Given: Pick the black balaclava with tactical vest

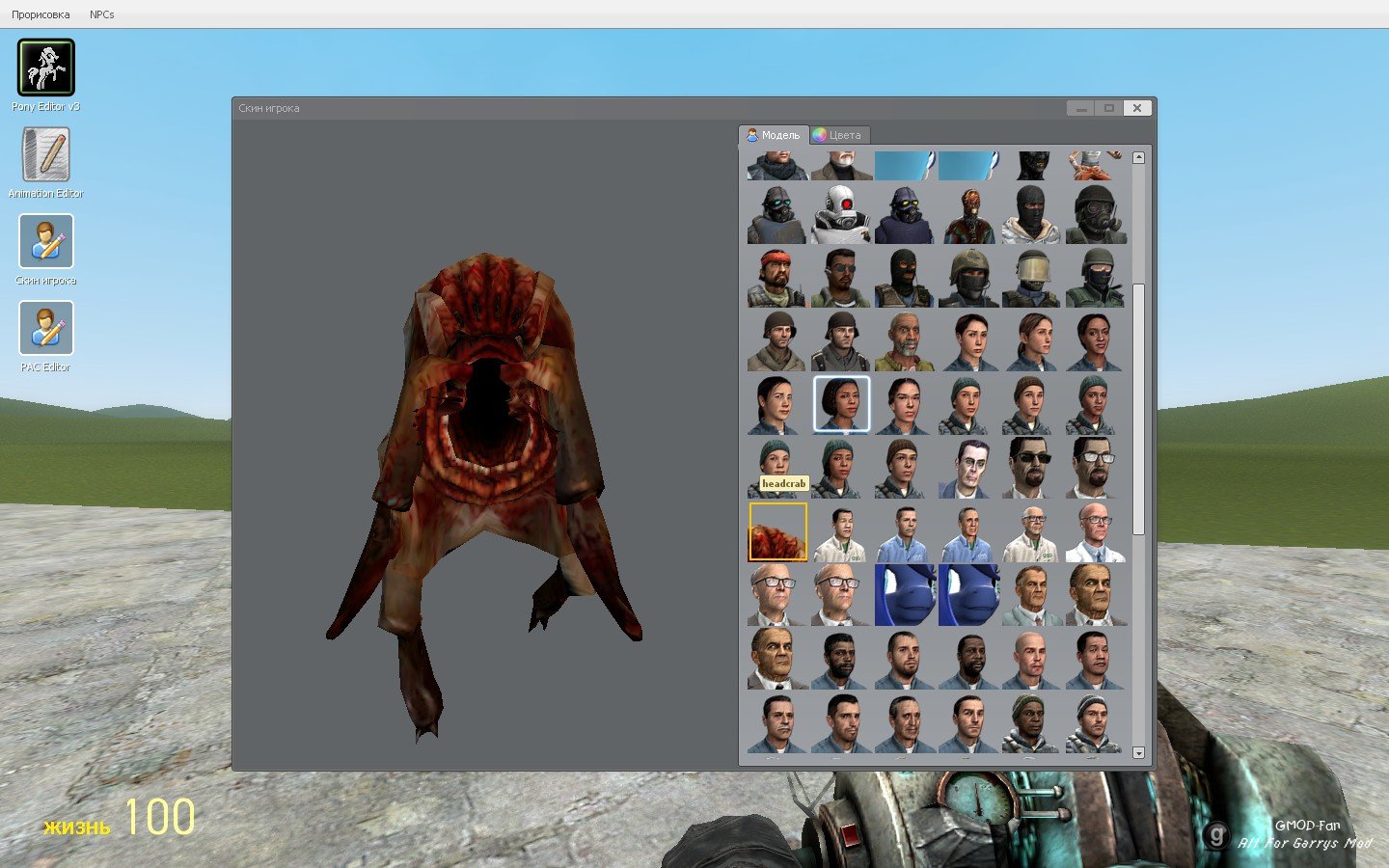Looking at the screenshot, I should [x=905, y=278].
